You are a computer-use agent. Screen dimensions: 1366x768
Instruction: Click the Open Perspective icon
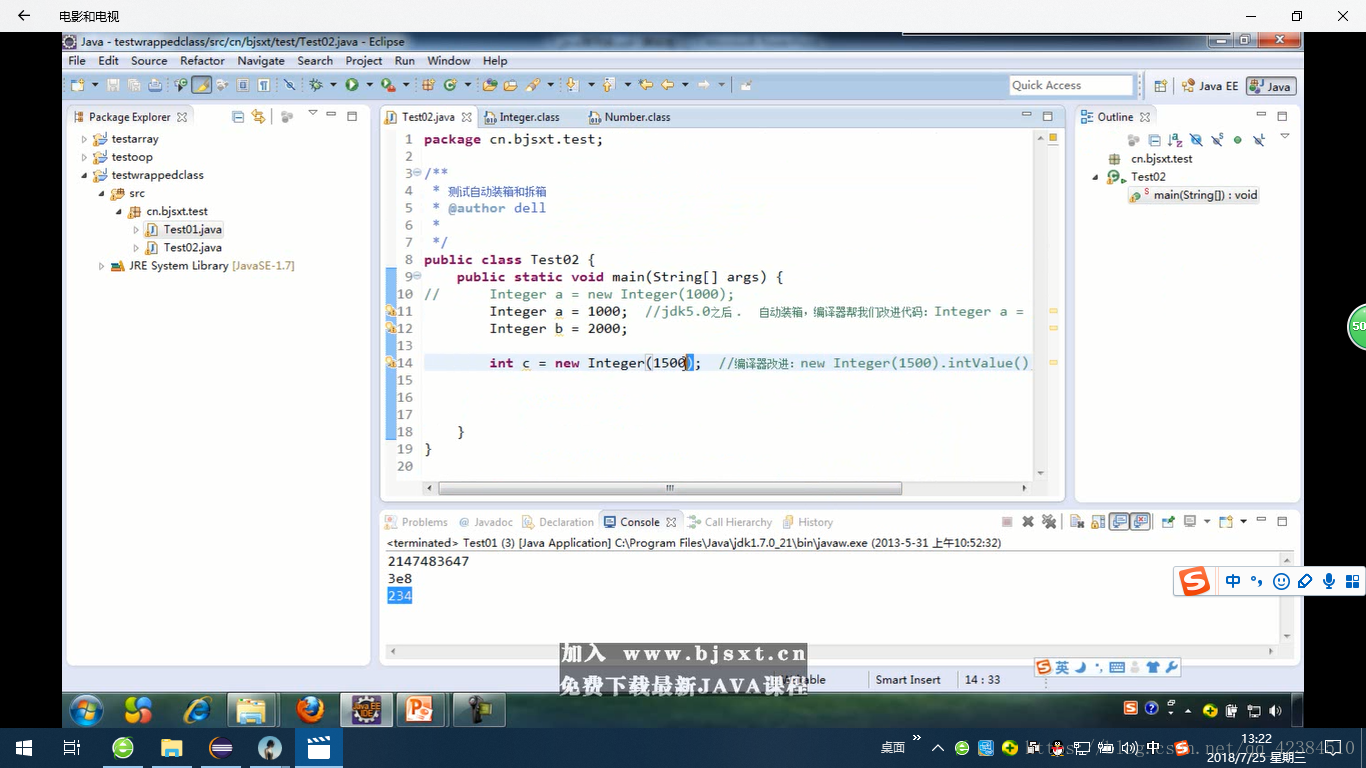pos(1160,86)
